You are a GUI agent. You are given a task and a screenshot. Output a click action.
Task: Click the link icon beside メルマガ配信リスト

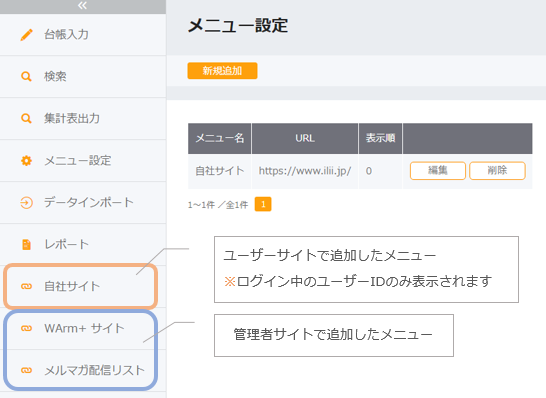26,370
